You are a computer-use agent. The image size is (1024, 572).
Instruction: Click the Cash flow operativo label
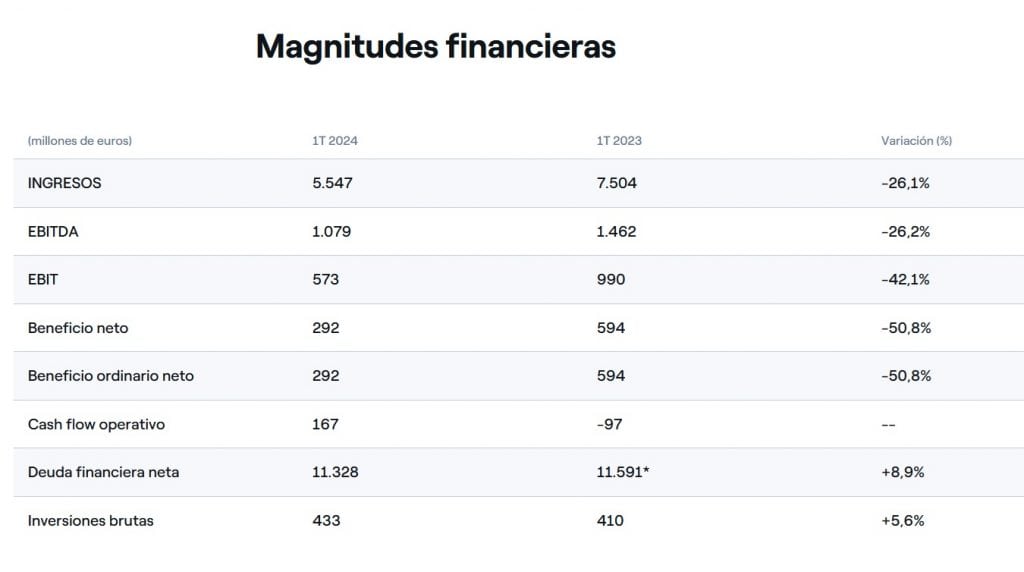96,424
